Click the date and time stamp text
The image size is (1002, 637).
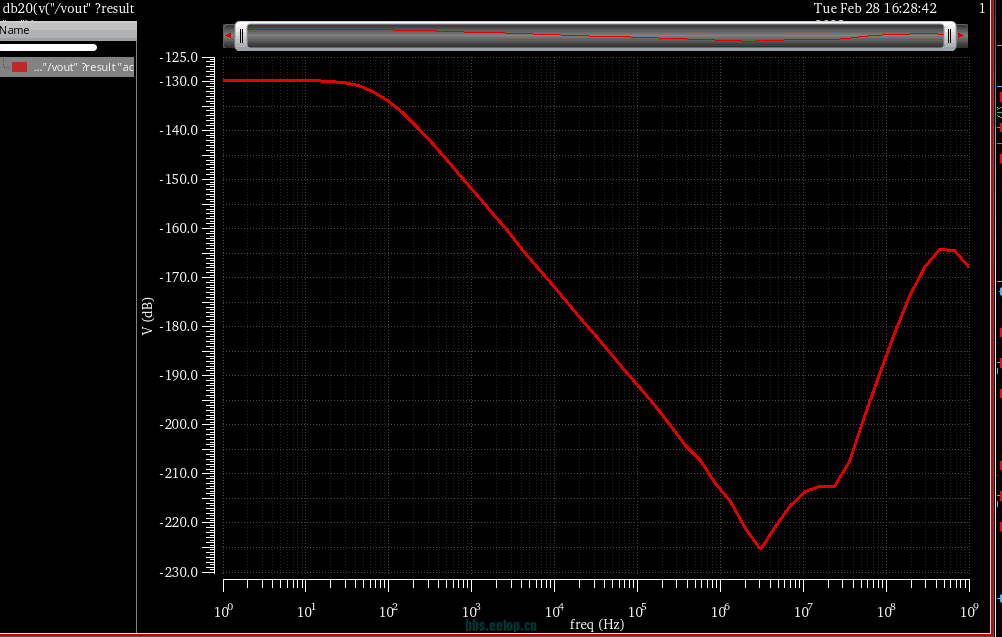876,8
